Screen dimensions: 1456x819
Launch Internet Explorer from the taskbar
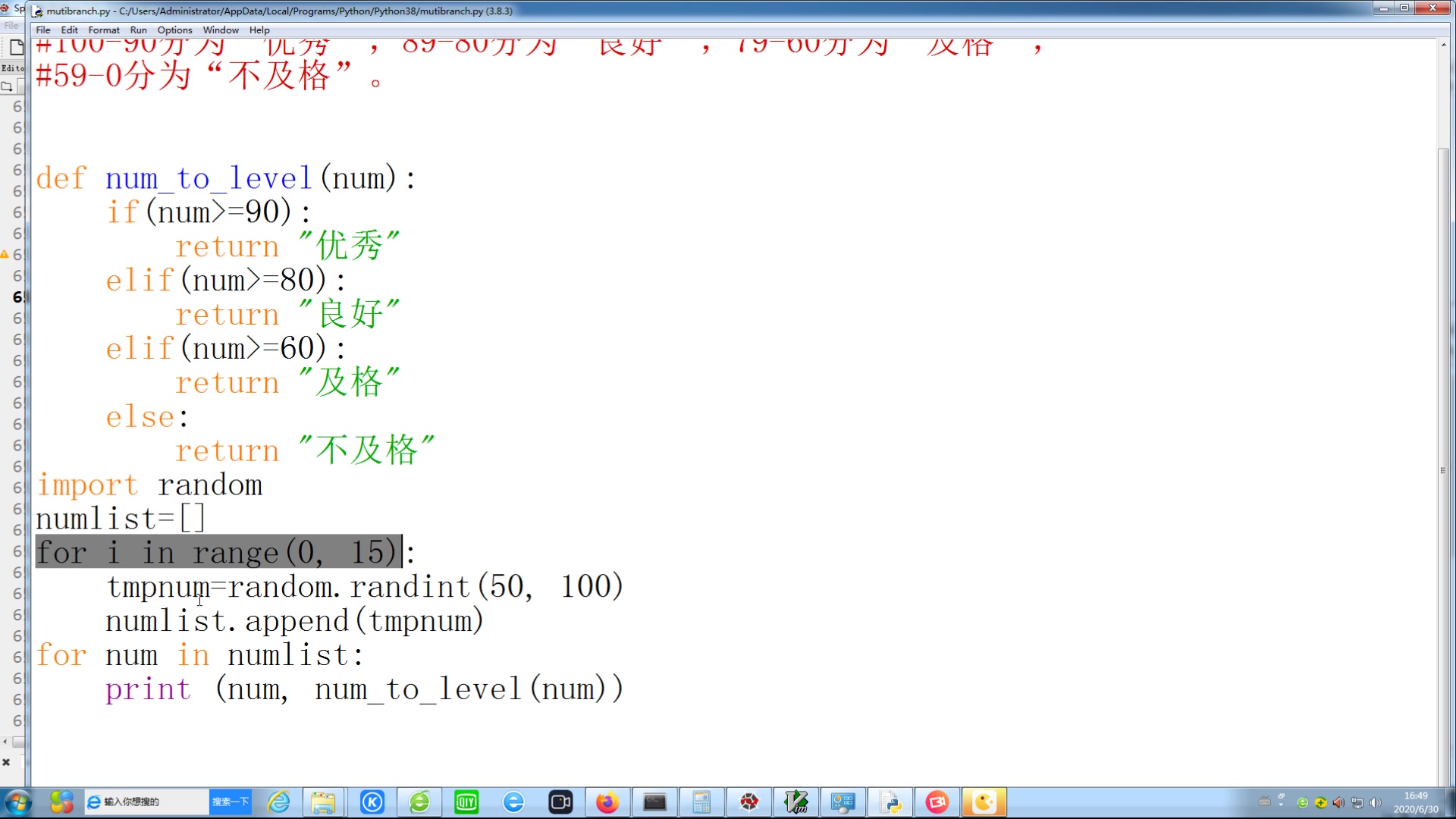[279, 802]
